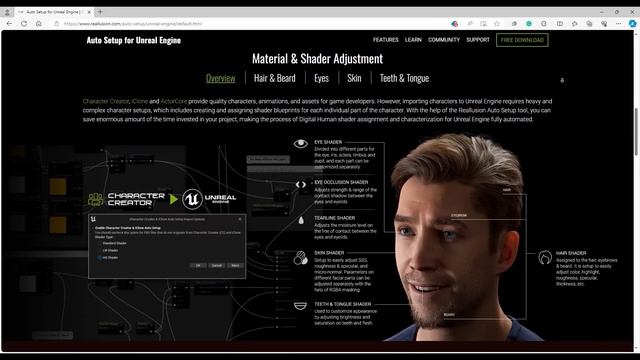Viewport: 640px width, 360px height.
Task: Click the Teeth & Tongue Shader icon
Action: tap(300, 306)
